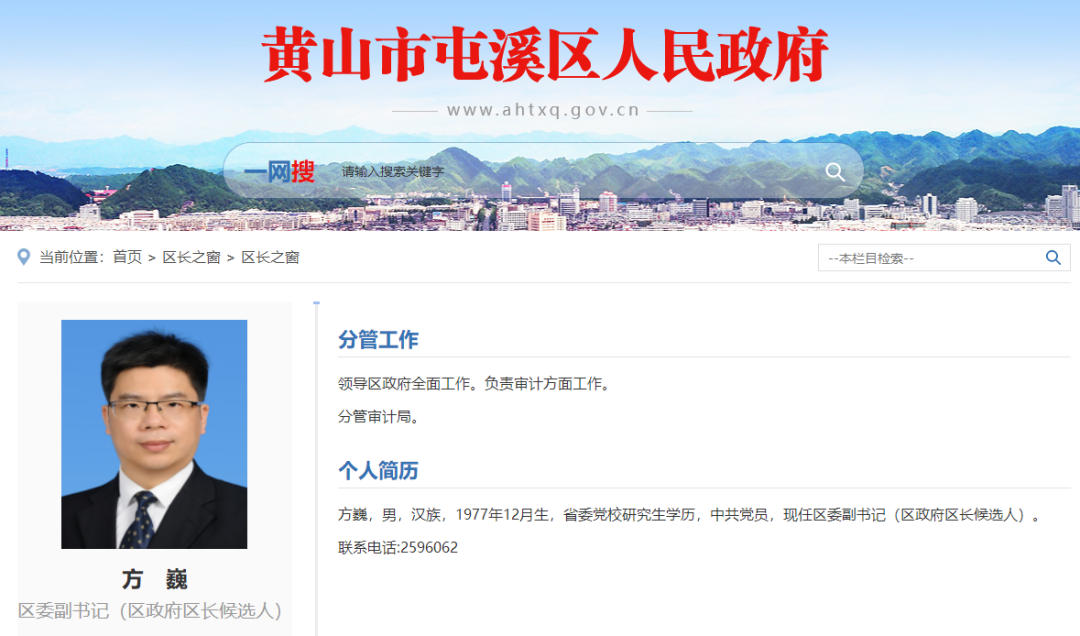Jump to the 个人简历 section heading
This screenshot has height=636, width=1080.
pos(378,471)
